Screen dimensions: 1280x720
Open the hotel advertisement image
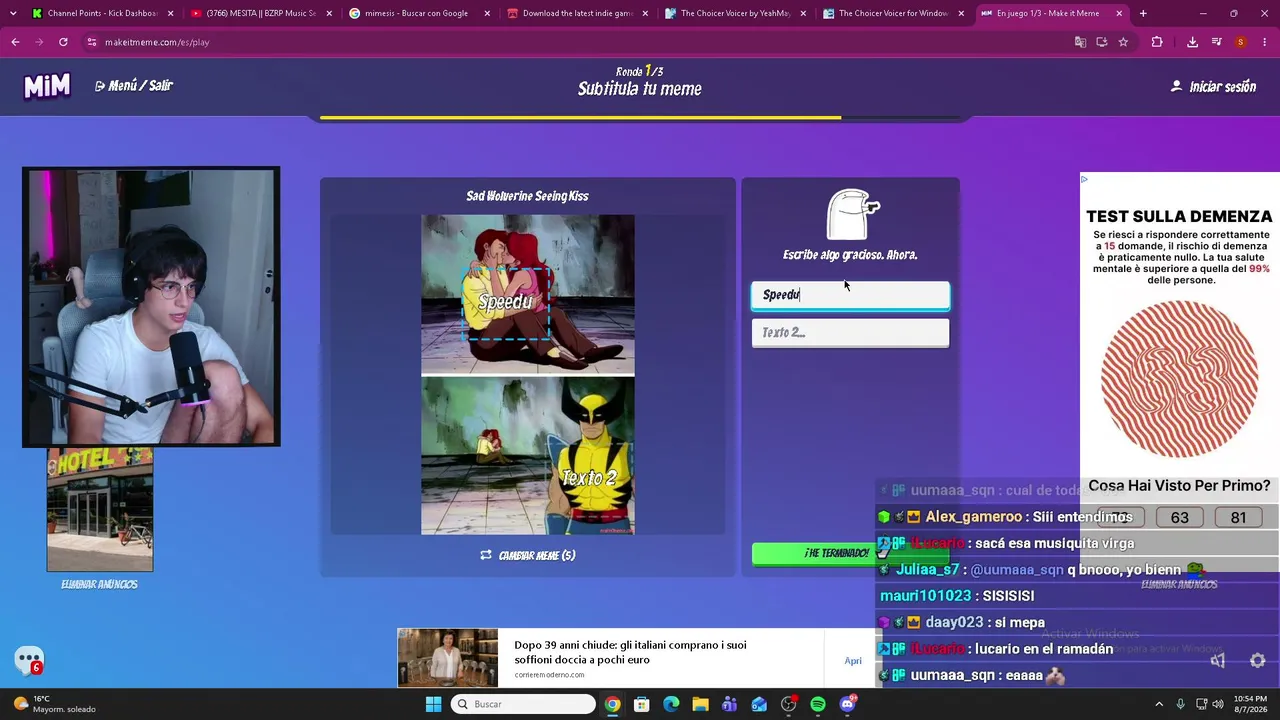point(100,510)
